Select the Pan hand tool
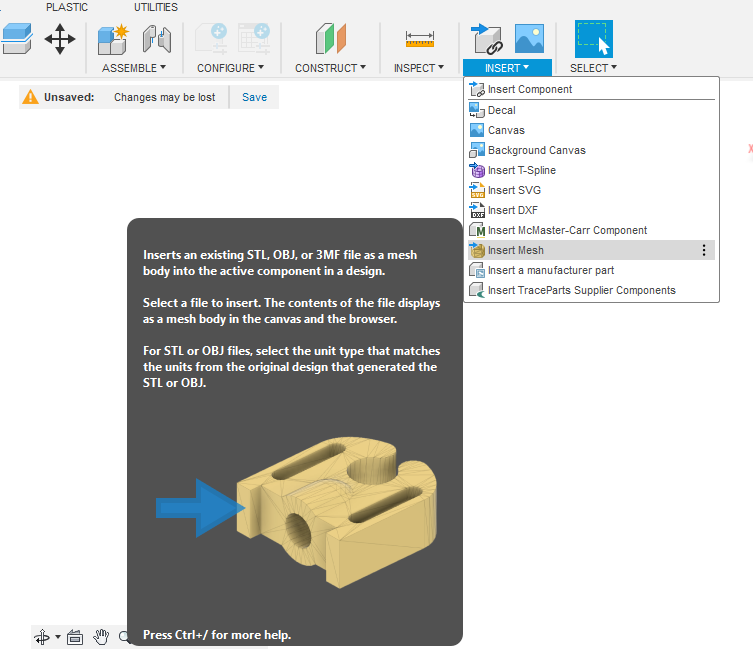753x650 pixels. [x=101, y=637]
